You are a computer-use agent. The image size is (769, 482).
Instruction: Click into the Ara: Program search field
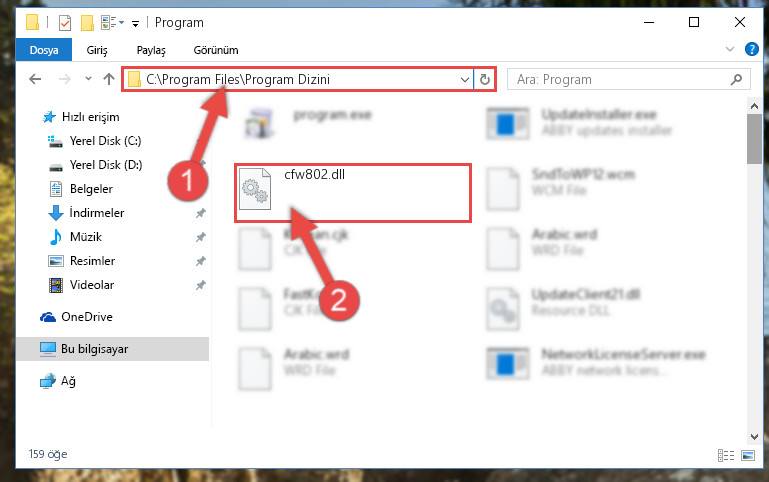coord(621,79)
